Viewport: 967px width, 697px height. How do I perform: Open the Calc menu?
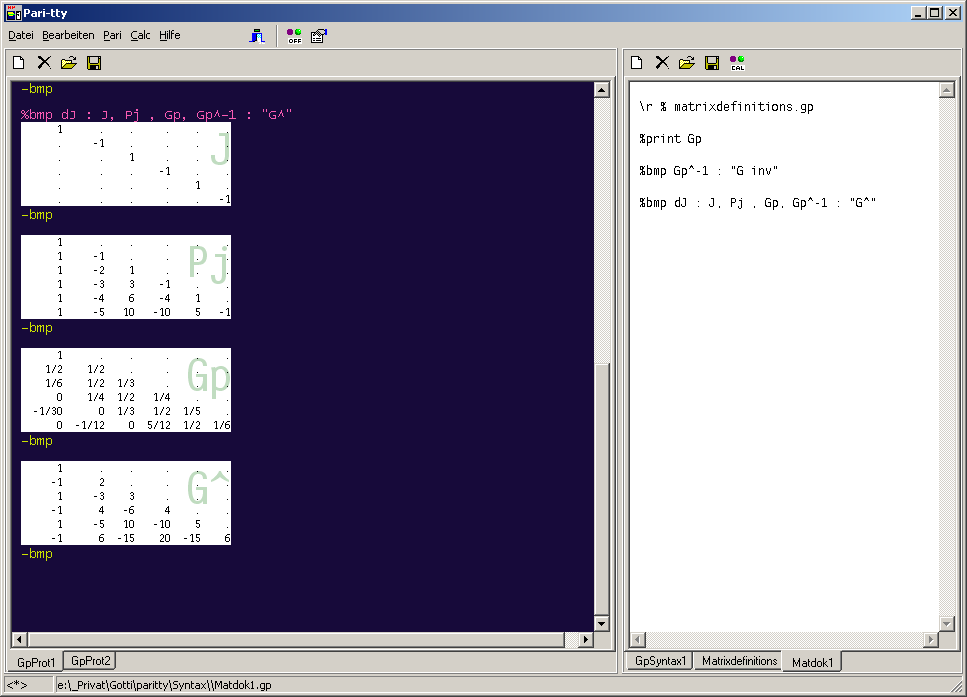[x=140, y=35]
